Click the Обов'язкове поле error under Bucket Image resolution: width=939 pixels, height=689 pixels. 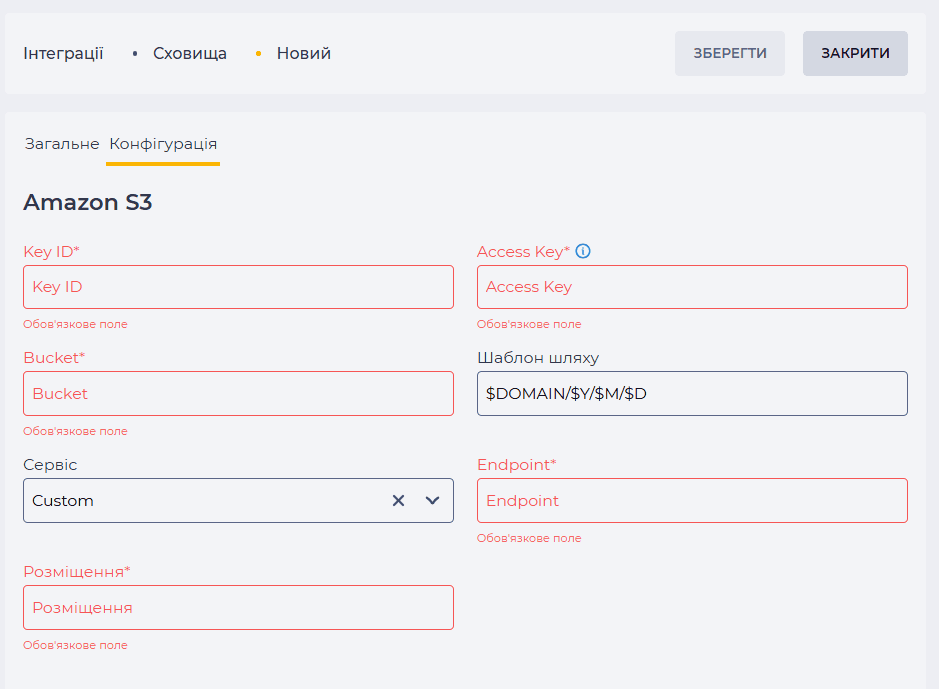click(75, 432)
